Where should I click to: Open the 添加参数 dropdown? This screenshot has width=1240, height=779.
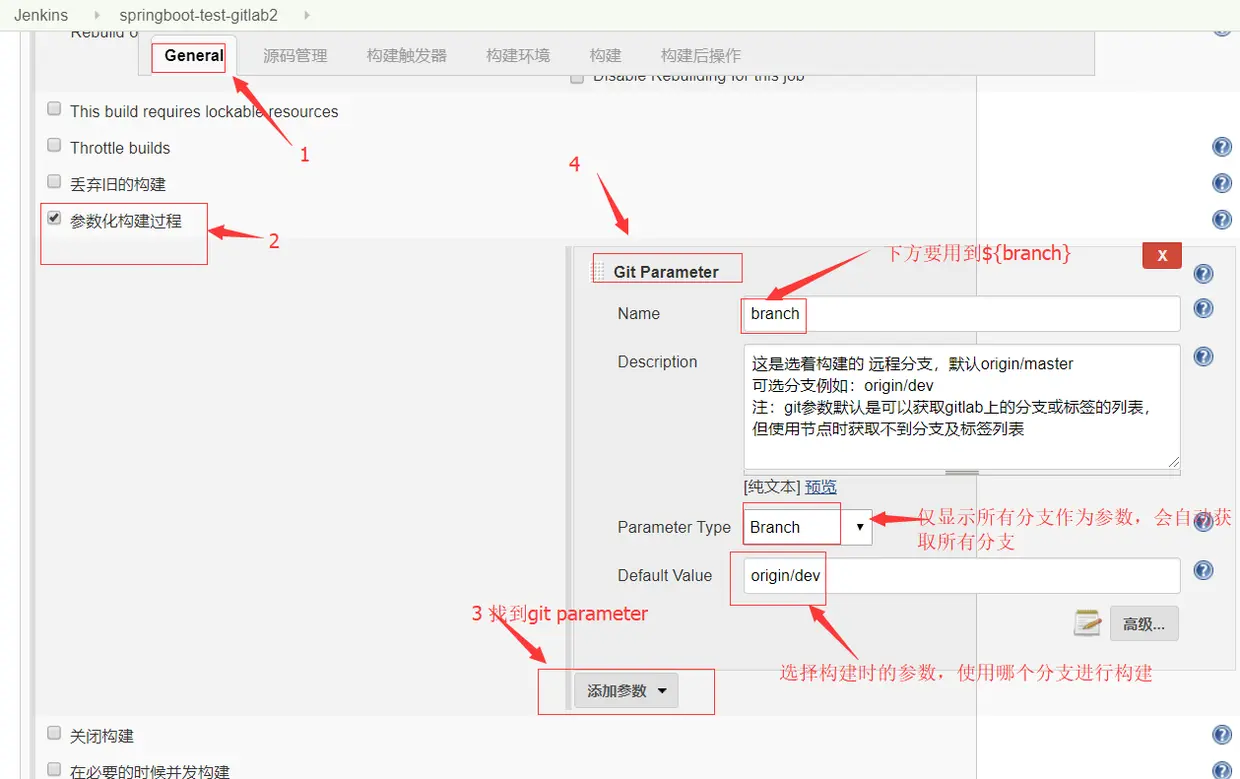tap(626, 690)
